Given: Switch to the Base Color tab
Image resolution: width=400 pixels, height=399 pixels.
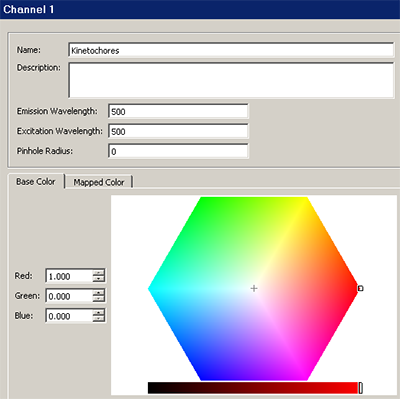Looking at the screenshot, I should (36, 182).
